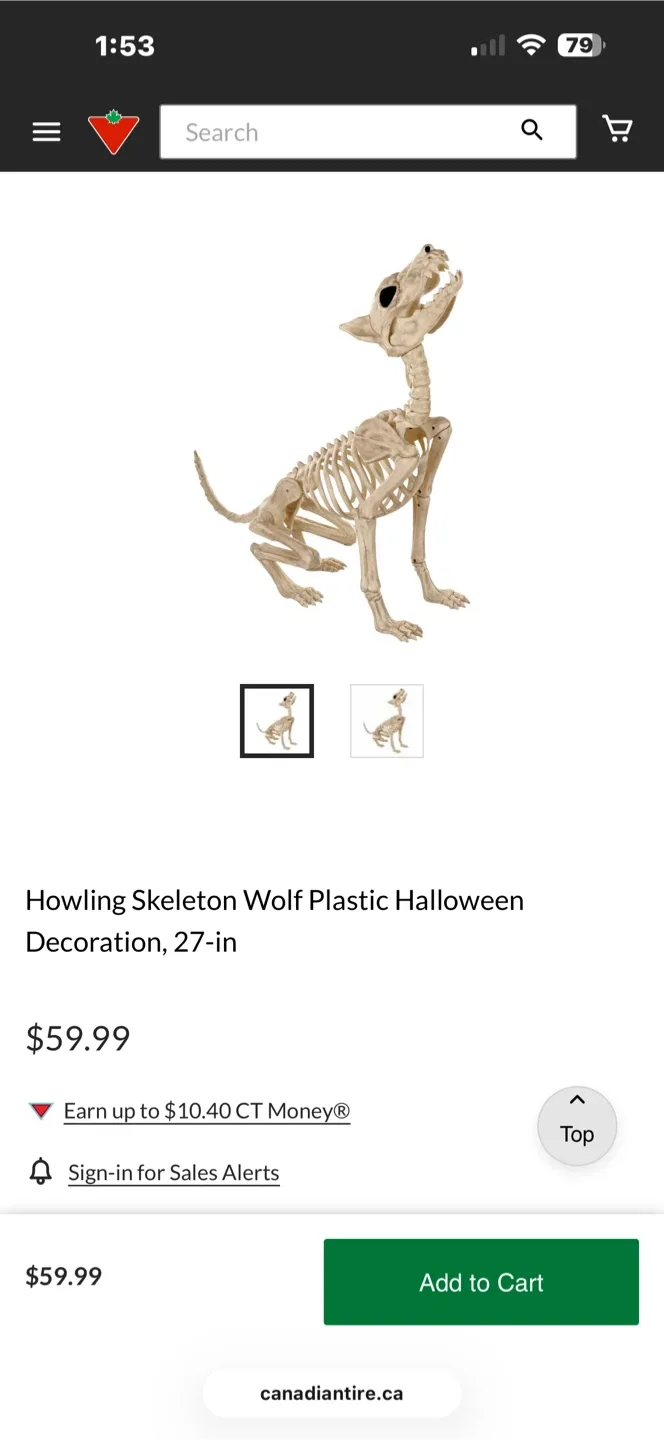Tap the canadiantire.ca address pill
664x1440 pixels.
tap(332, 1393)
